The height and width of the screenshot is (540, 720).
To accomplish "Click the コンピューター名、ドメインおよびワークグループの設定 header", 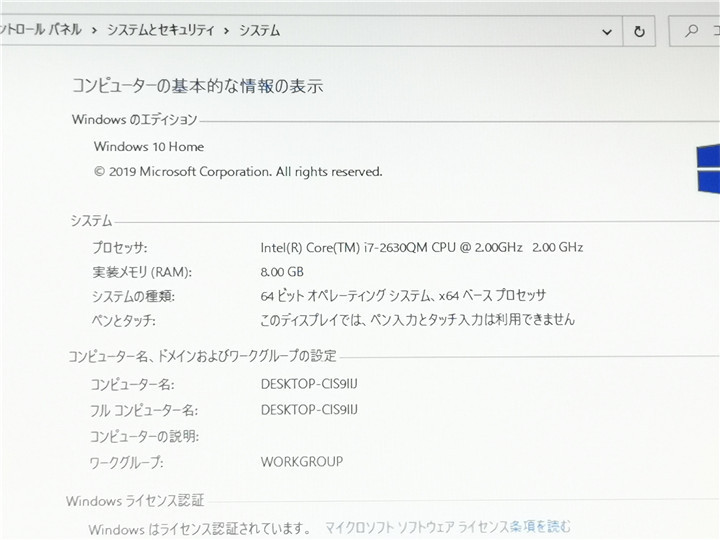I will point(202,356).
